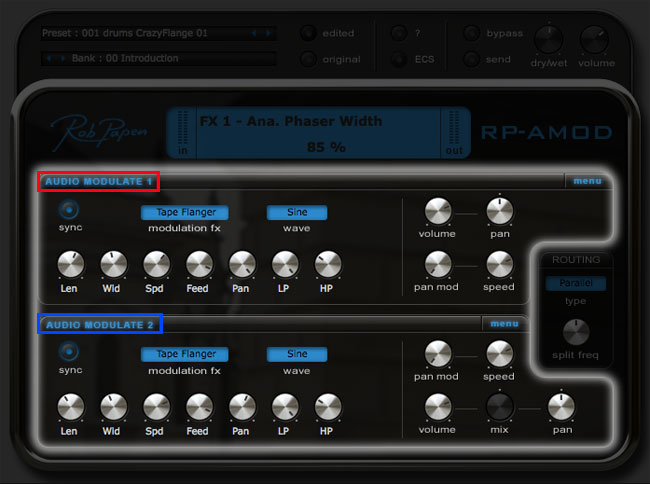Open Audio Modulate 2 modulation fx selector
Viewport: 650px width, 484px height.
(x=184, y=354)
